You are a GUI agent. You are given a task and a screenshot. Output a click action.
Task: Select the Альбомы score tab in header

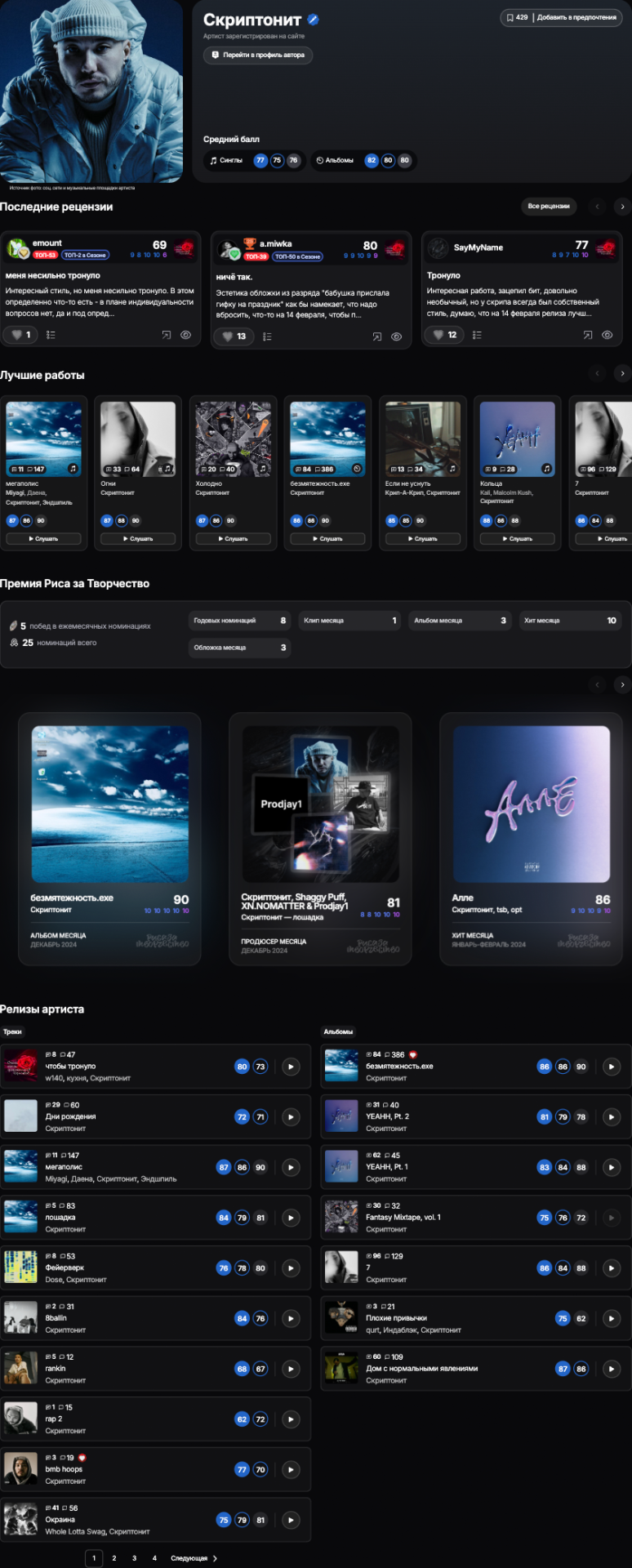click(x=335, y=160)
